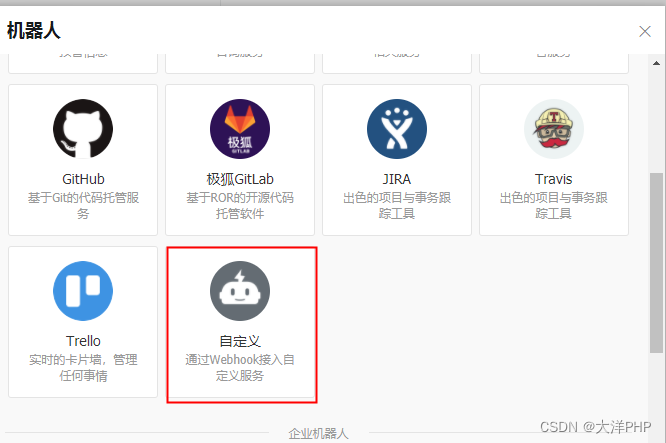Image resolution: width=666 pixels, height=443 pixels.
Task: Click description 基于Git的代码托管服务
Action: [x=83, y=206]
